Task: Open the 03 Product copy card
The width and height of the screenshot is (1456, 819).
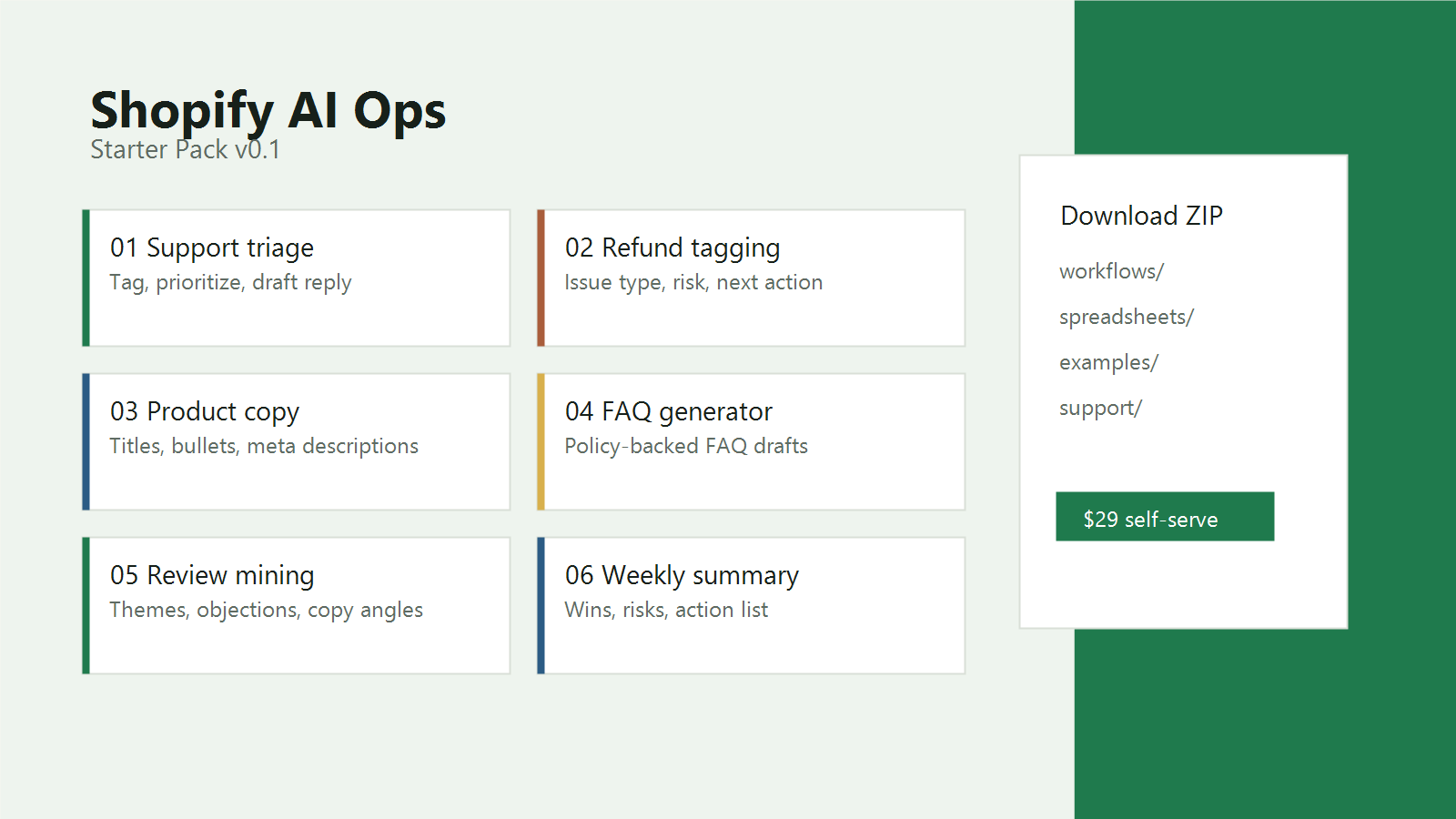Action: (296, 441)
